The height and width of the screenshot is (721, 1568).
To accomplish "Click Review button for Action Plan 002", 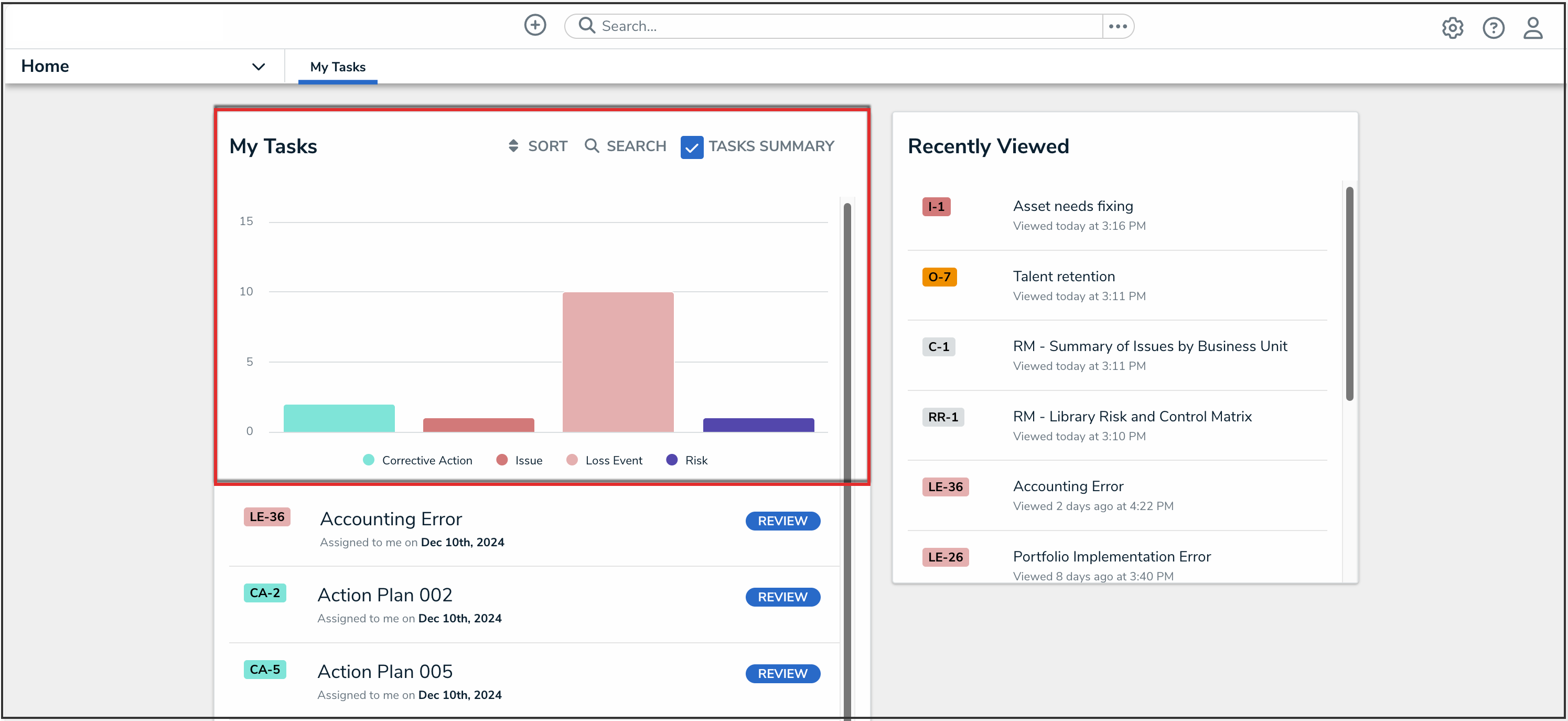I will click(782, 597).
